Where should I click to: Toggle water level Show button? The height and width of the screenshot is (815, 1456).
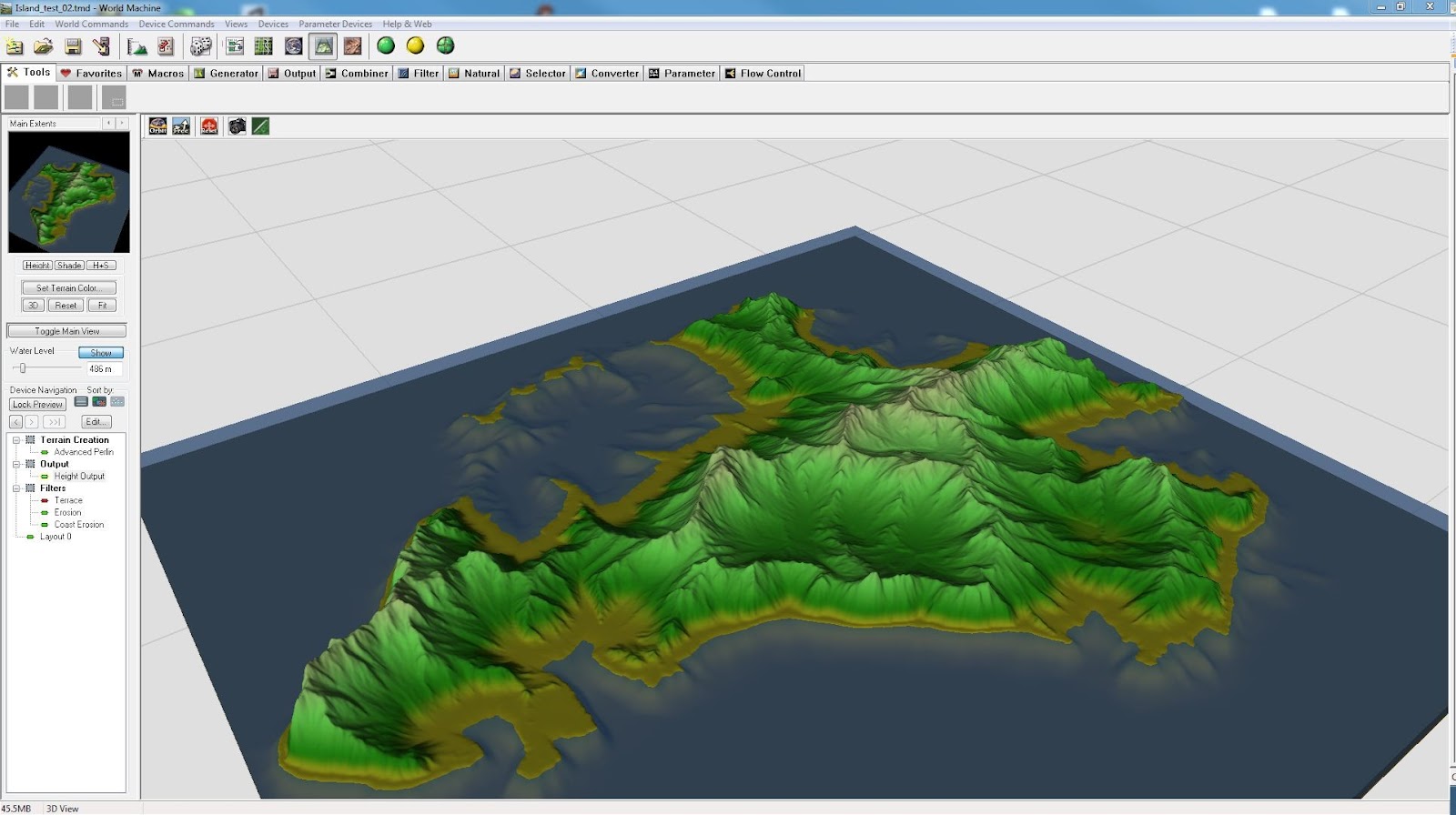tap(100, 353)
